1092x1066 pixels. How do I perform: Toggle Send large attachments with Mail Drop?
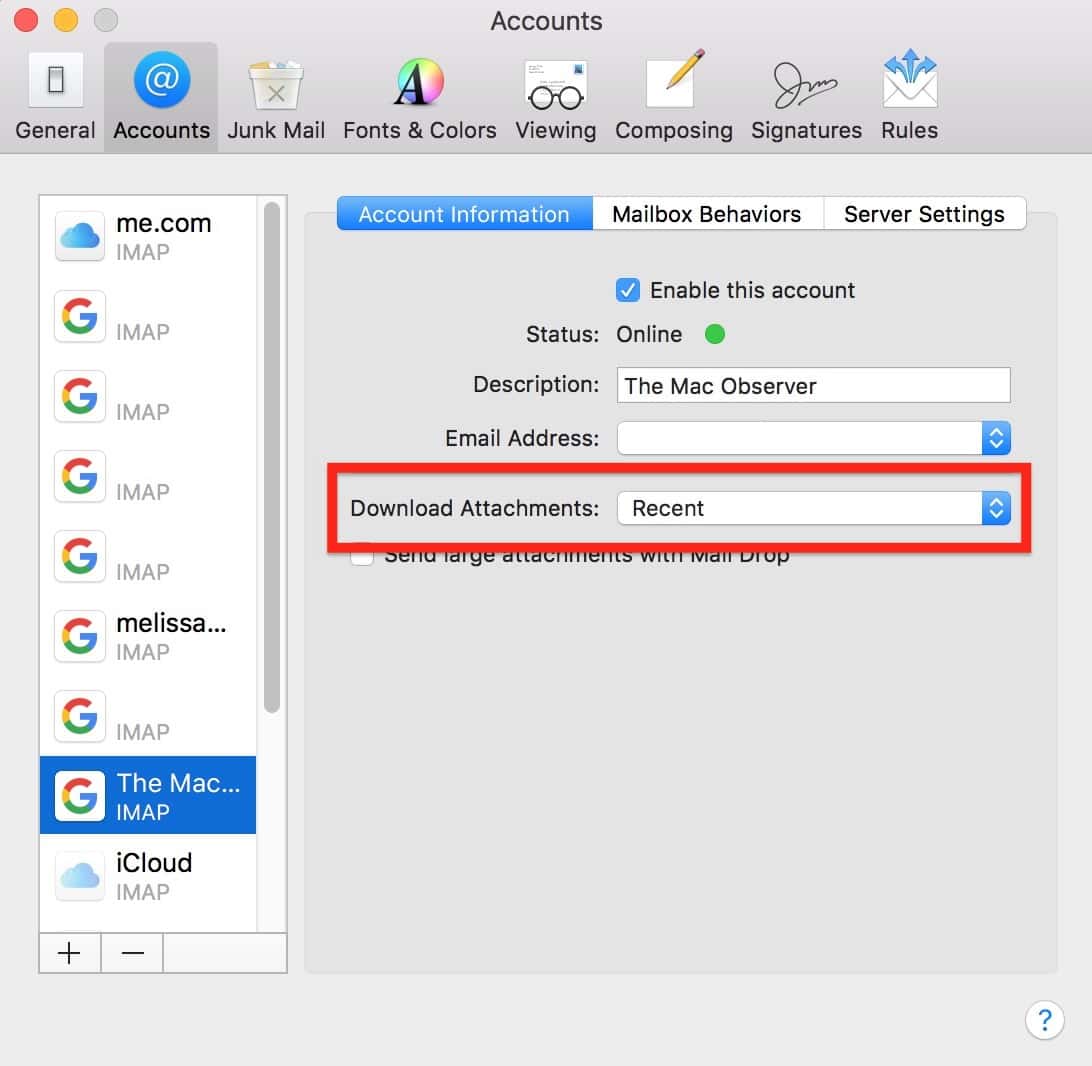coord(362,555)
